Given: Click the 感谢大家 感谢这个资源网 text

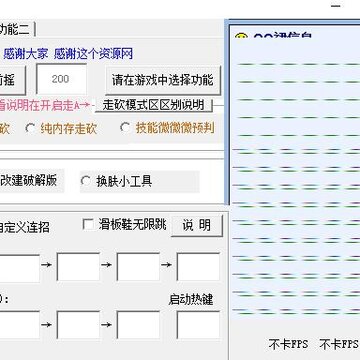Looking at the screenshot, I should (x=68, y=54).
